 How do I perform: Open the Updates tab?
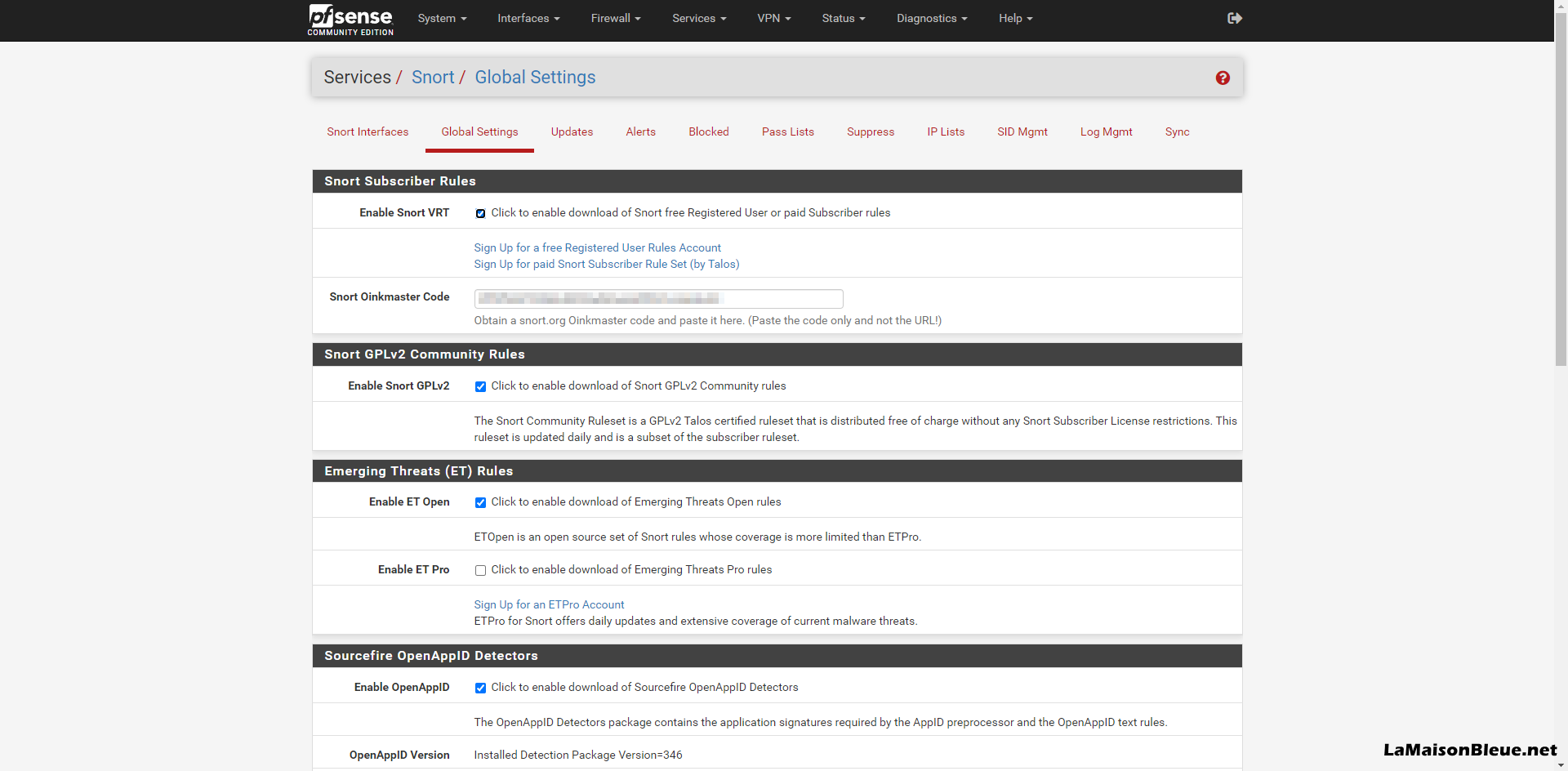572,131
